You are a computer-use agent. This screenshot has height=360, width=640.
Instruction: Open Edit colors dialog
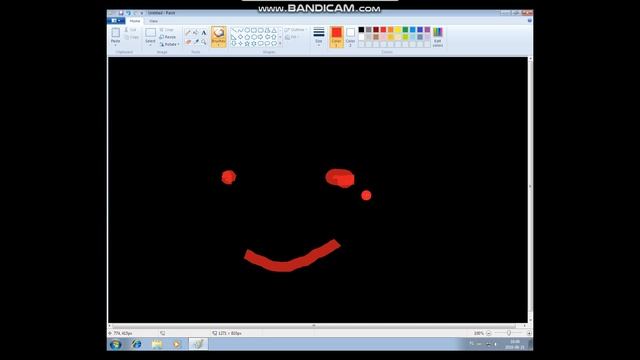[438, 37]
